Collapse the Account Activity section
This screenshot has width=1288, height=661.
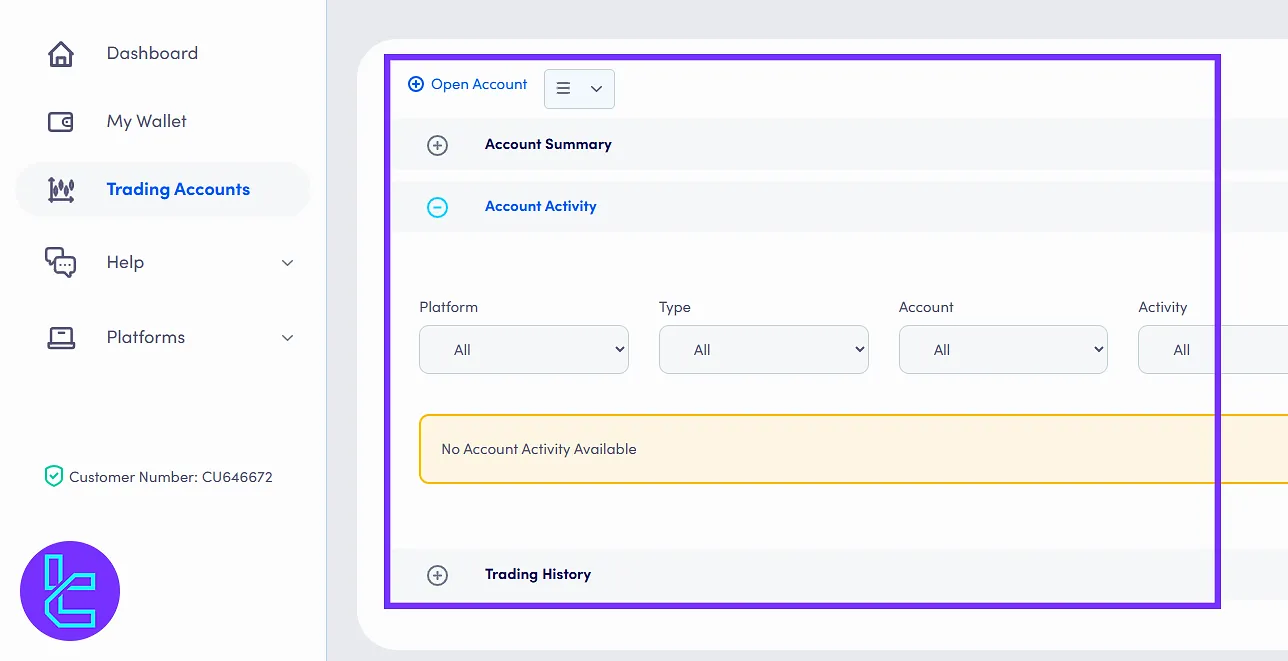pos(437,207)
